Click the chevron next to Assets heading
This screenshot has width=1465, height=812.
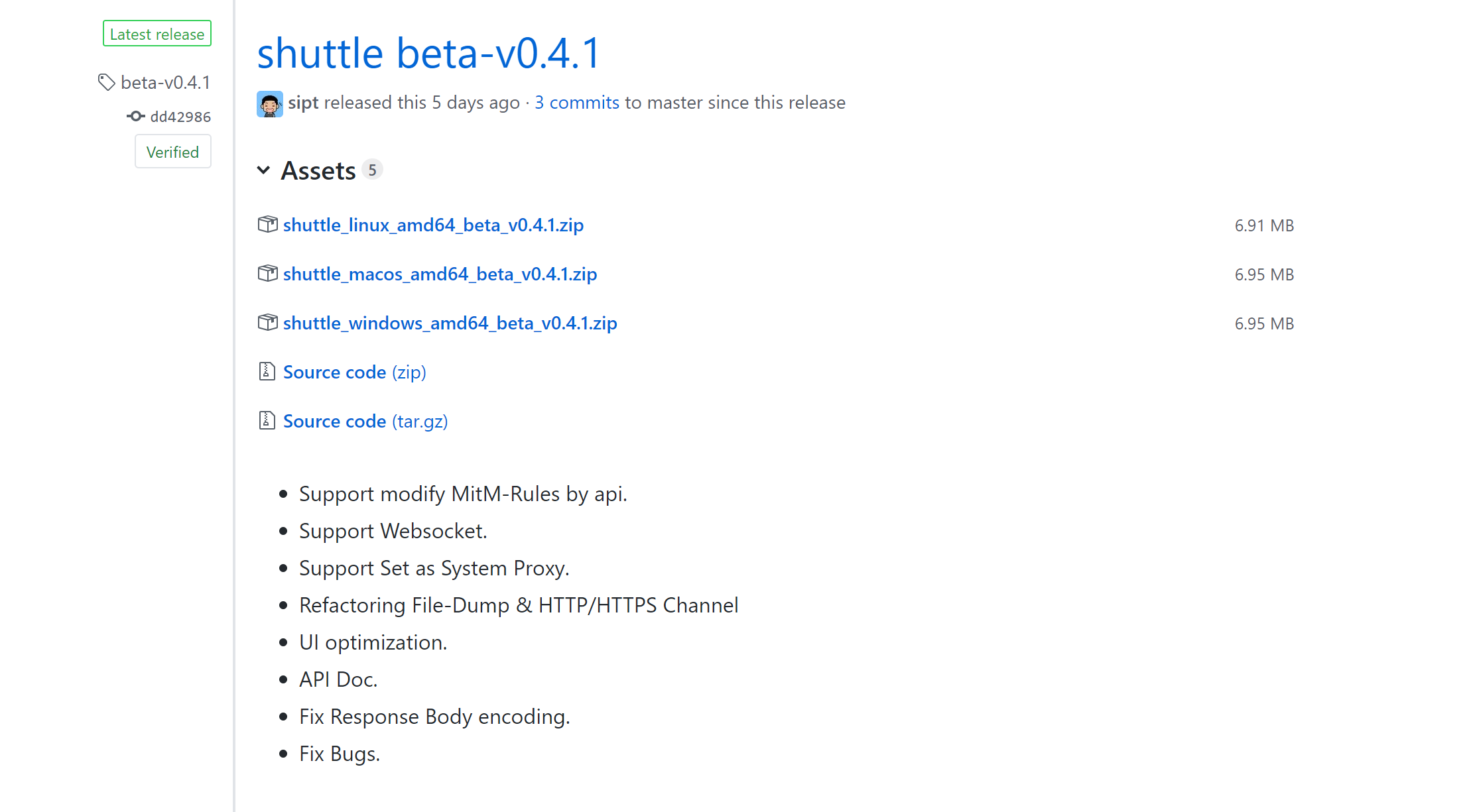[264, 170]
